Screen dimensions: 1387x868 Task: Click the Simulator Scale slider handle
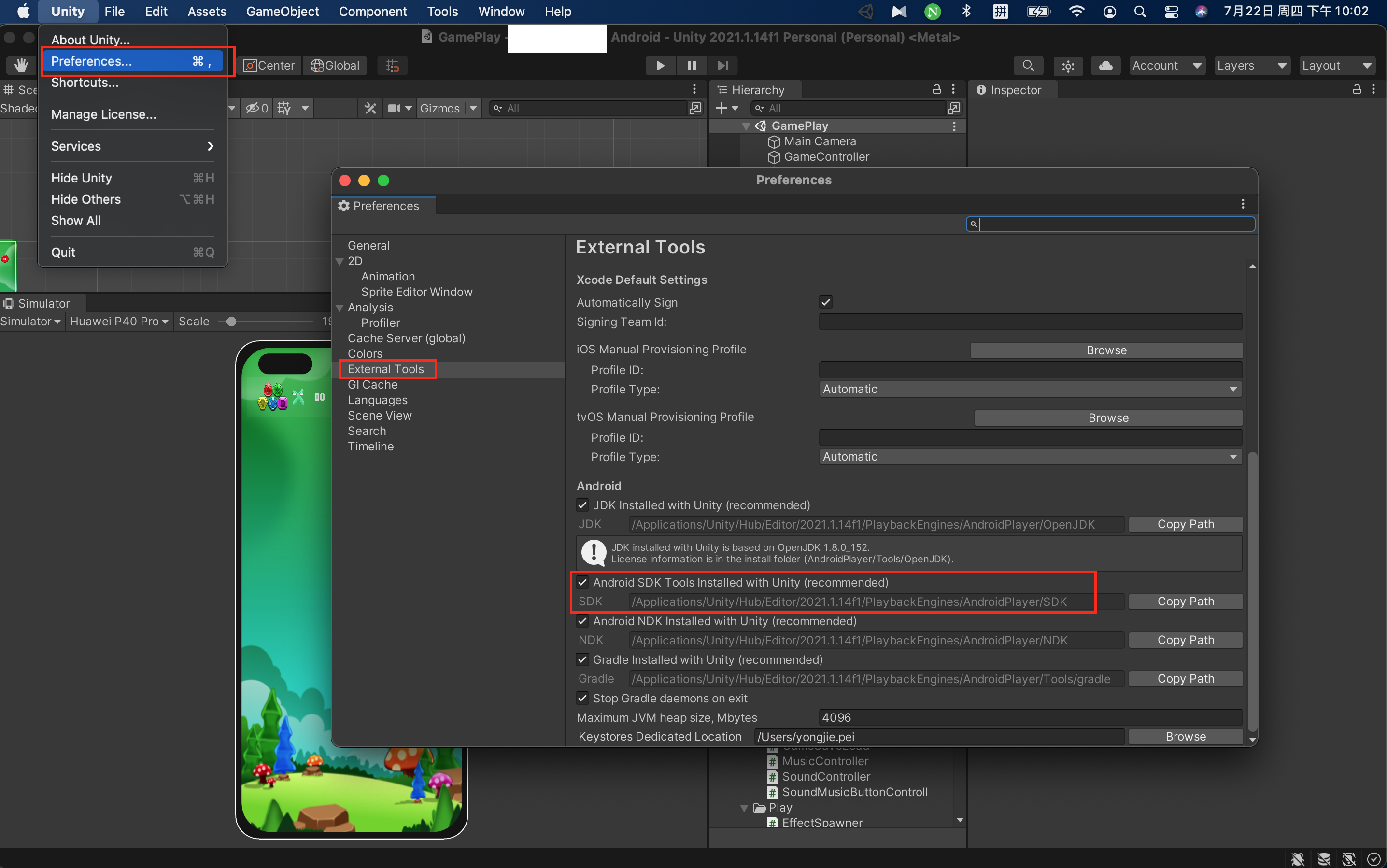click(231, 322)
